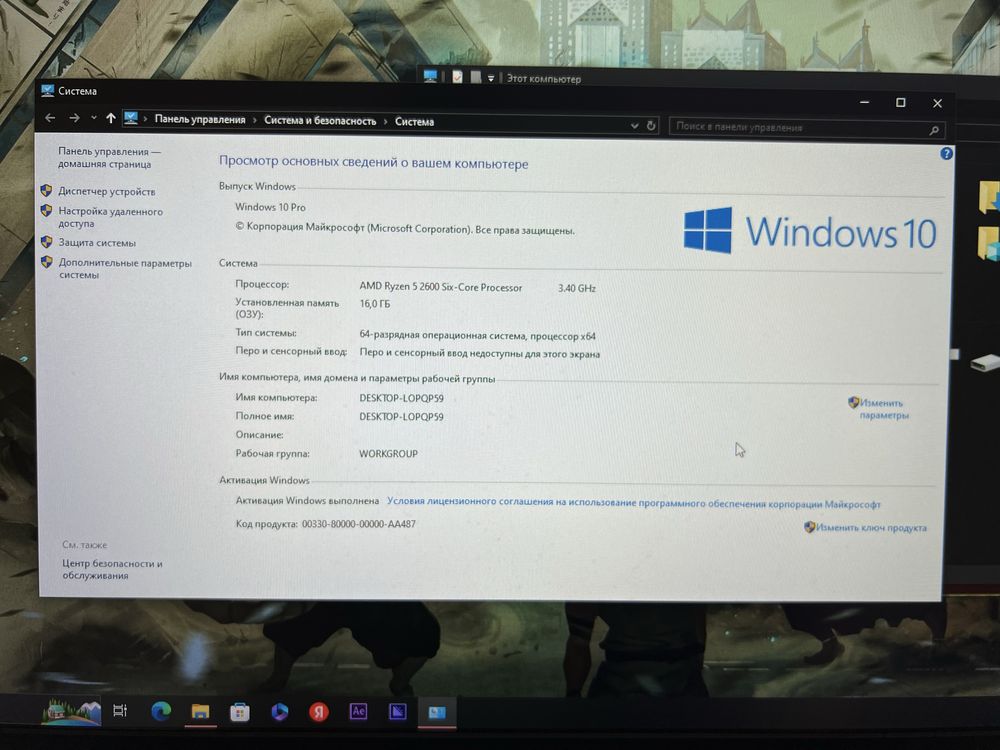Open Защита системы link
The width and height of the screenshot is (1000, 750).
97,242
